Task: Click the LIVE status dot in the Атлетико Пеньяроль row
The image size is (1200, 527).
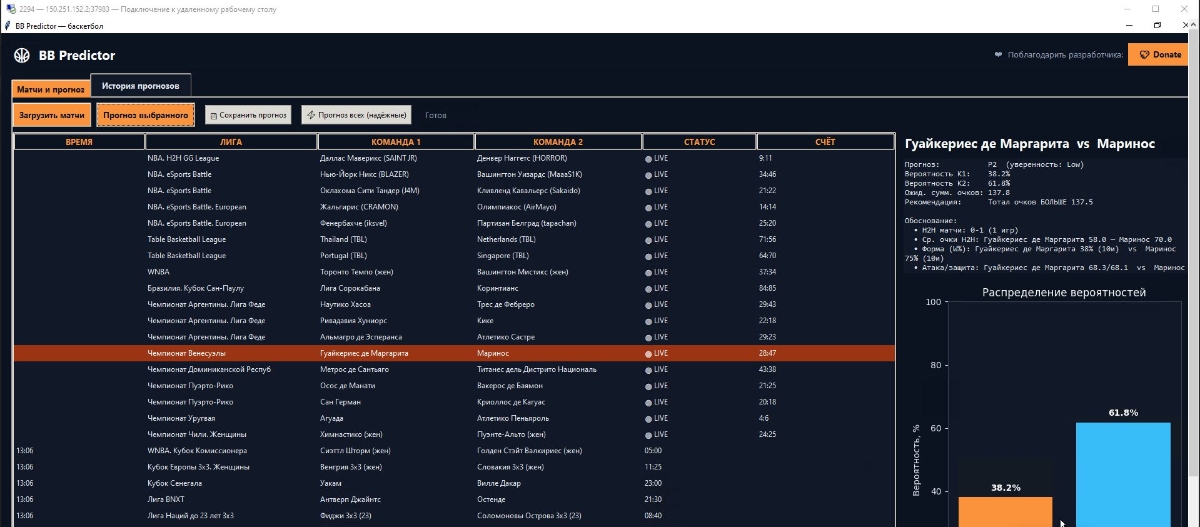Action: click(x=648, y=418)
